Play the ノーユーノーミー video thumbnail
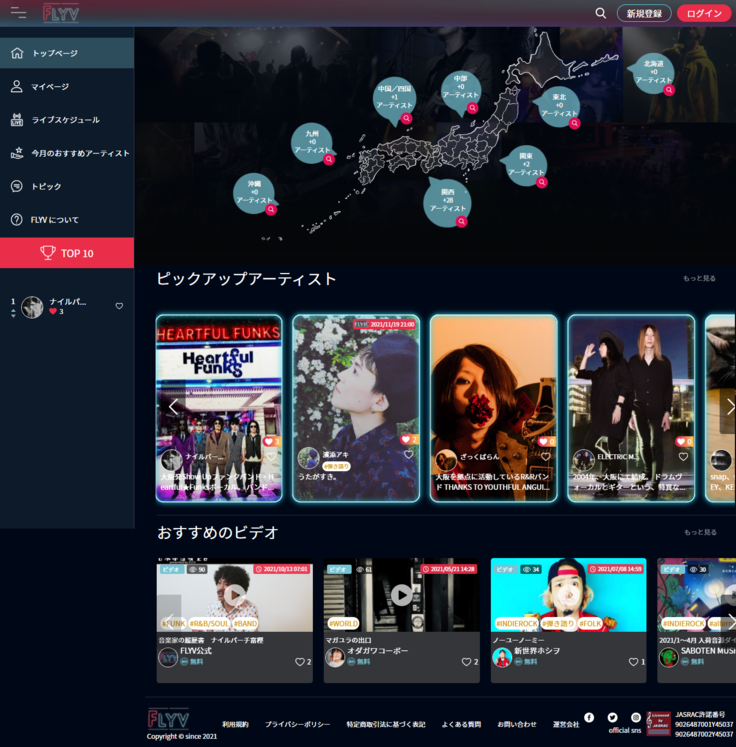This screenshot has width=736, height=747. pyautogui.click(x=568, y=596)
